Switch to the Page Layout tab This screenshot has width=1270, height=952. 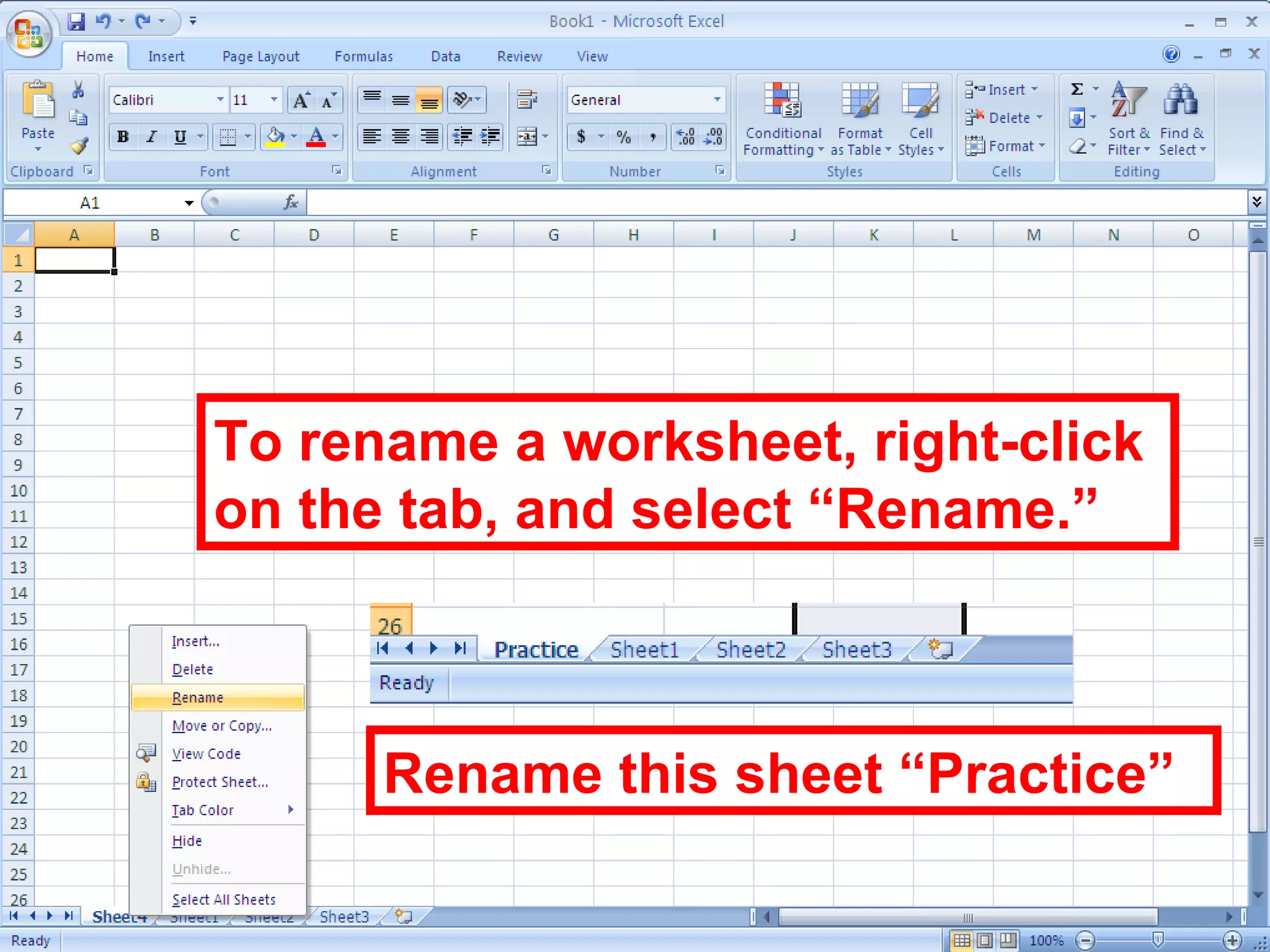click(x=260, y=56)
